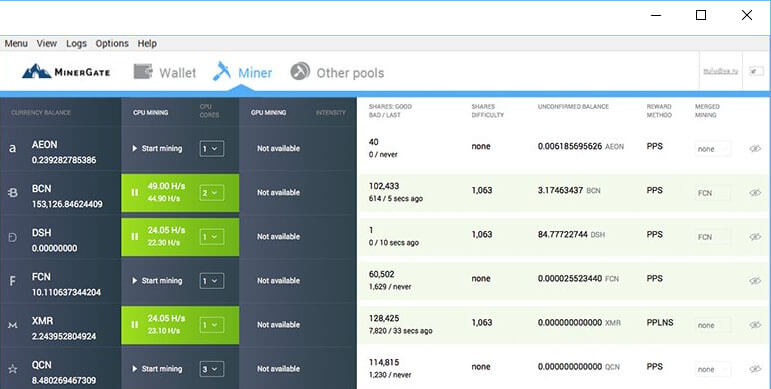Screen dimensions: 771x389
Task: Click BCN balance 153,126.84624409
Action: point(67,204)
